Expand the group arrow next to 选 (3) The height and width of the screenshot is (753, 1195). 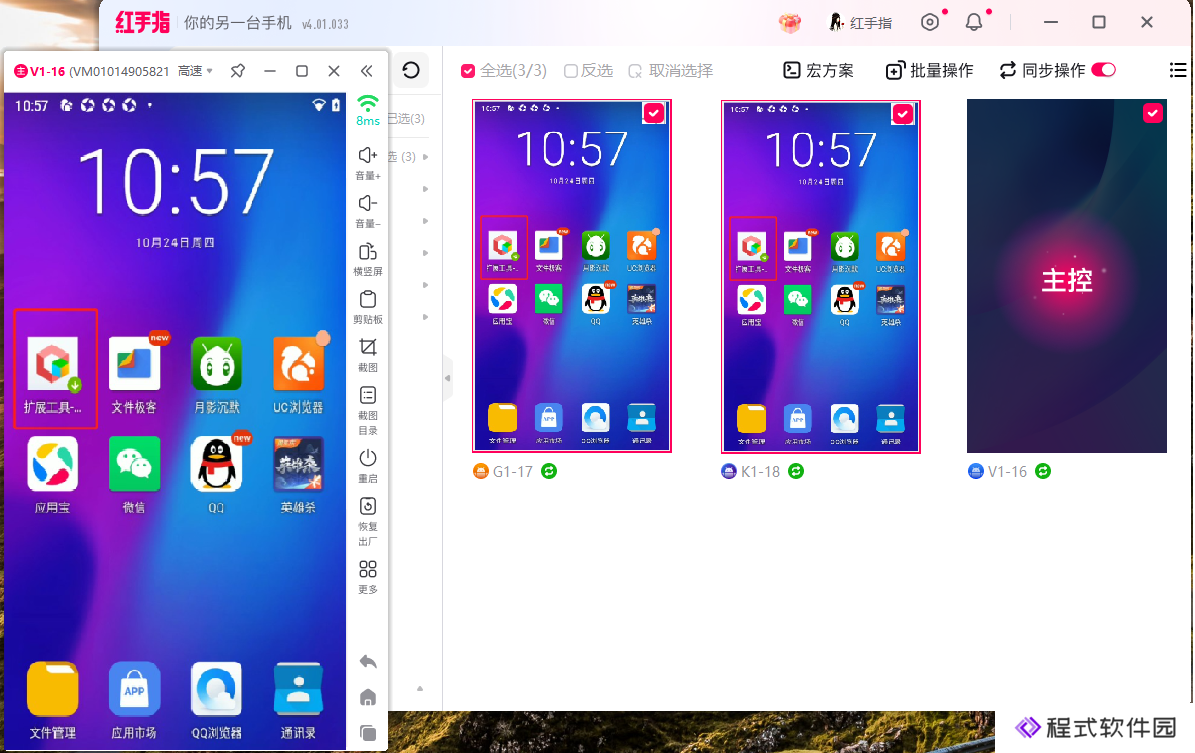coord(425,157)
